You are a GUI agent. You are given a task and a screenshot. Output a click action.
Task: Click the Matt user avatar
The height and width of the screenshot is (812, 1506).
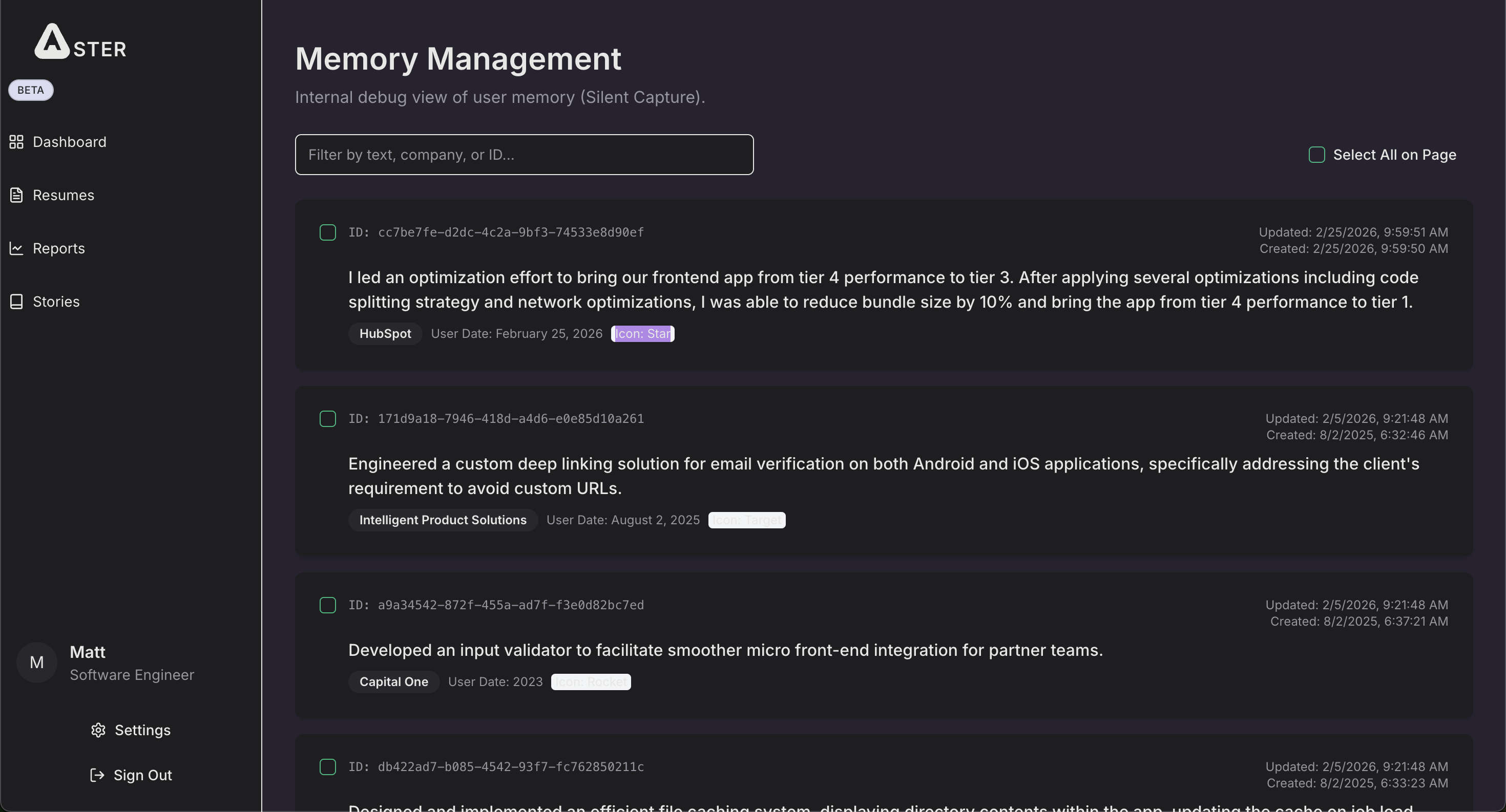coord(37,663)
